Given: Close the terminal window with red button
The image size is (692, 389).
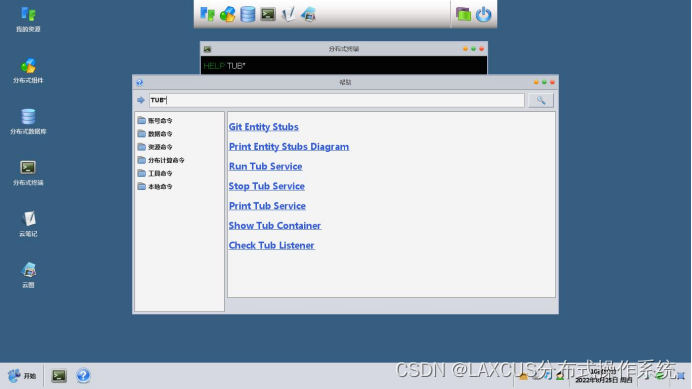Looking at the screenshot, I should click(x=481, y=49).
